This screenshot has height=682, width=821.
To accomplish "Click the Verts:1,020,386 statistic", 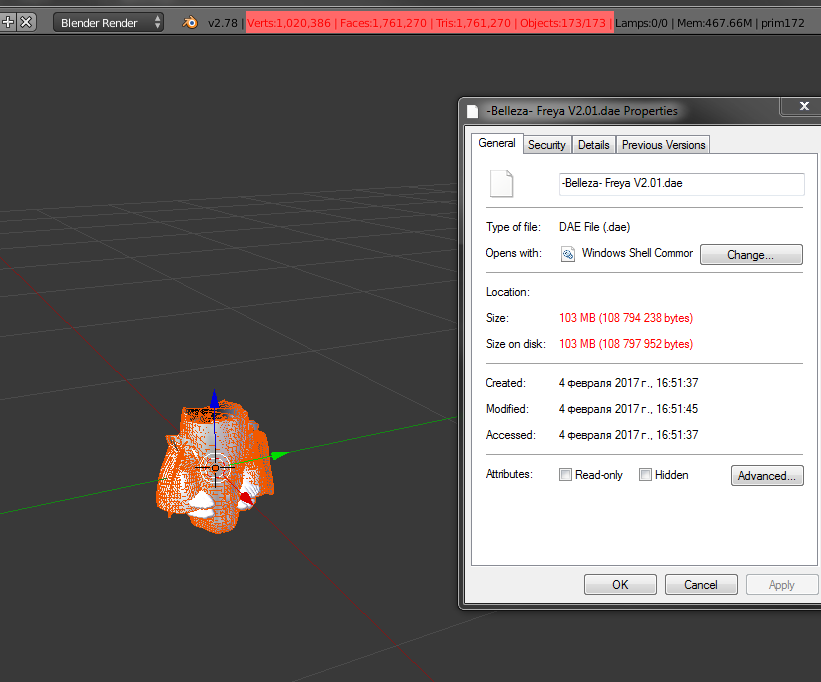I will pos(289,23).
